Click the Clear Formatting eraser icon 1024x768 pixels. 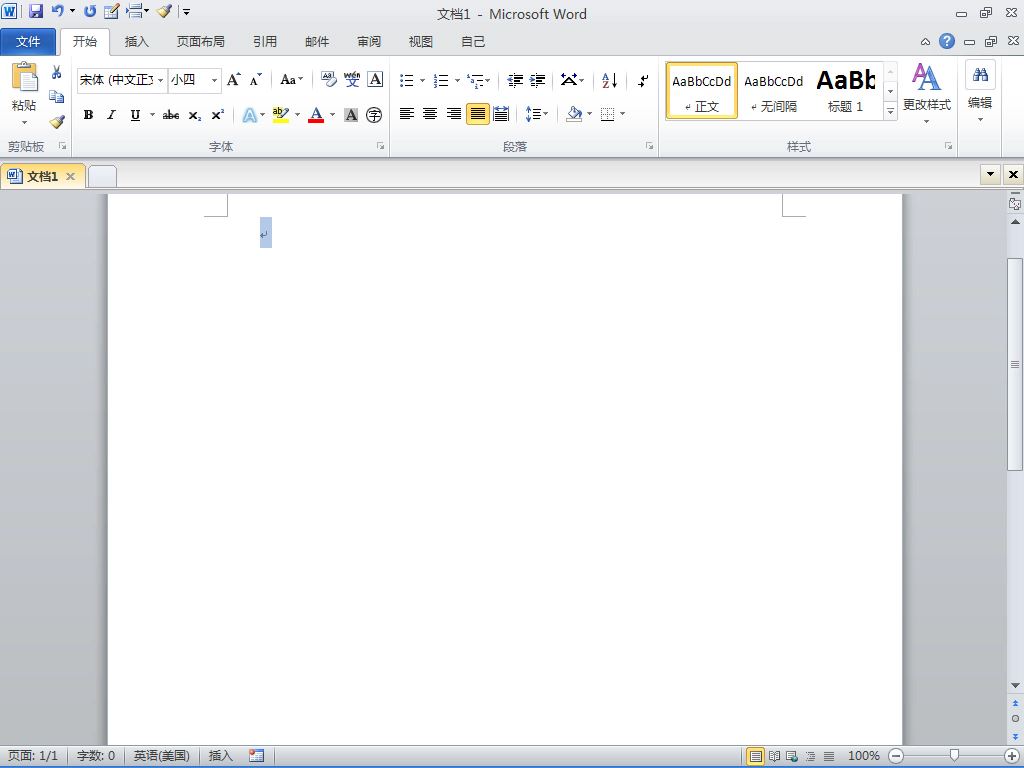click(x=328, y=80)
